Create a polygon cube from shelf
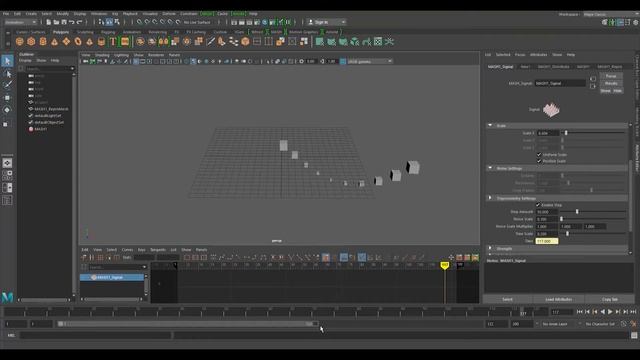Image resolution: width=640 pixels, height=360 pixels. (x=31, y=41)
